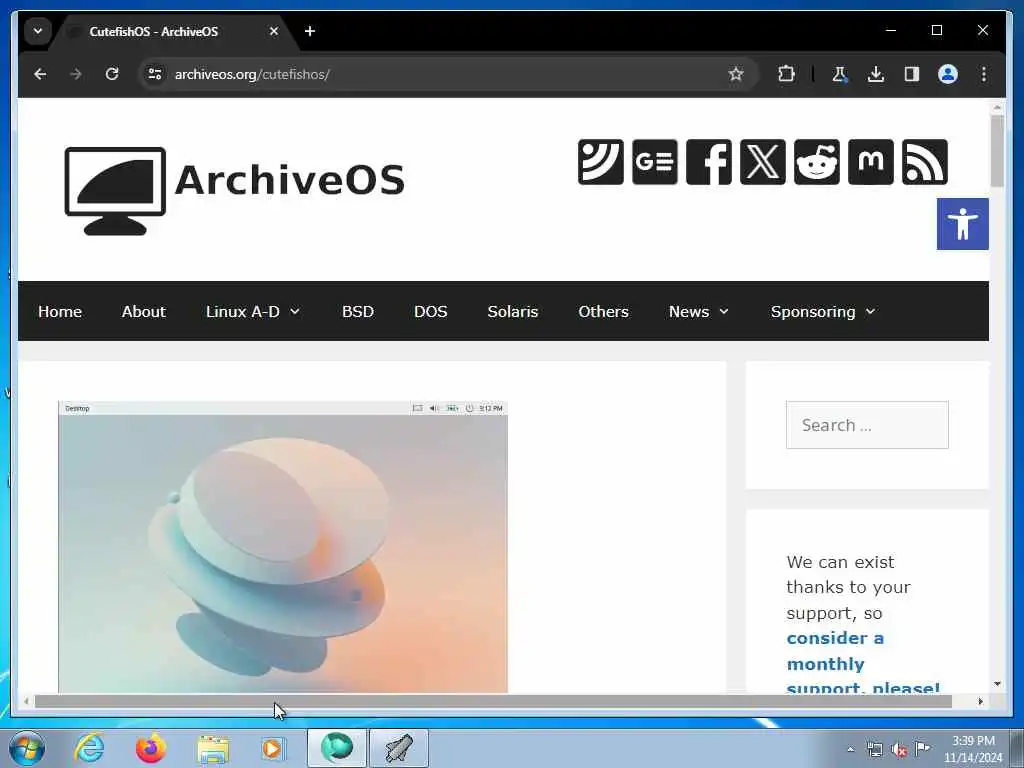
Task: Open the Extensions puzzle icon
Action: 786,74
